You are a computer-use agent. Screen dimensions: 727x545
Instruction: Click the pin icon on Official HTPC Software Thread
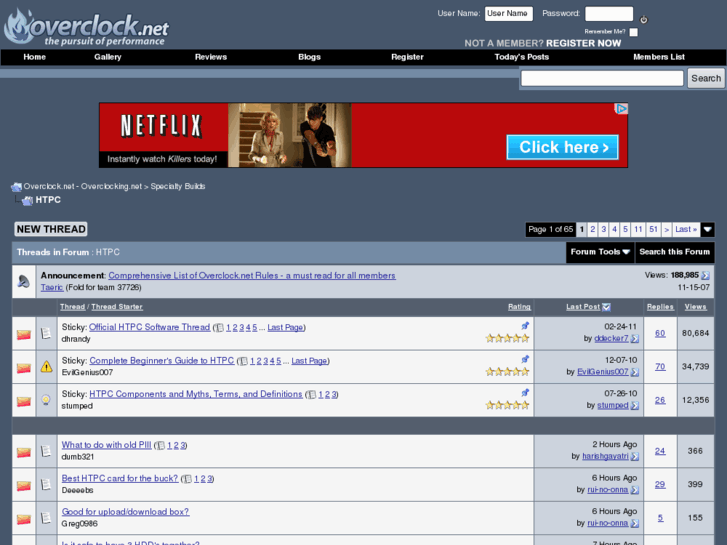(x=525, y=326)
